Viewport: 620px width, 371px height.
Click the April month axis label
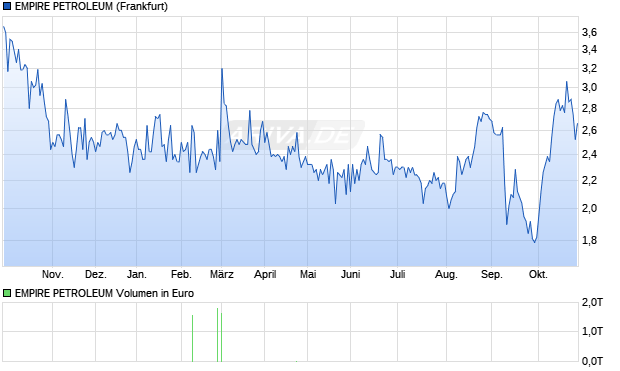(265, 274)
